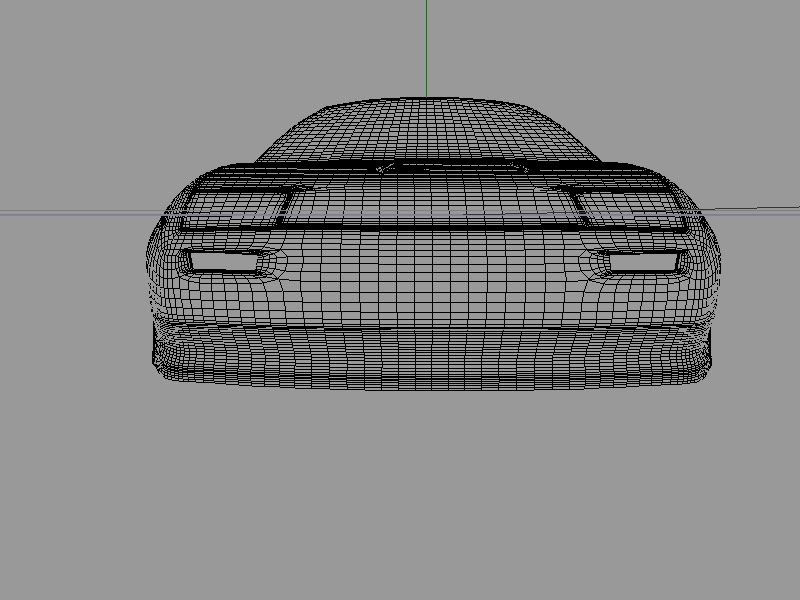This screenshot has width=800, height=600.
Task: Pick the dark seam between the headlights
Action: [430, 228]
